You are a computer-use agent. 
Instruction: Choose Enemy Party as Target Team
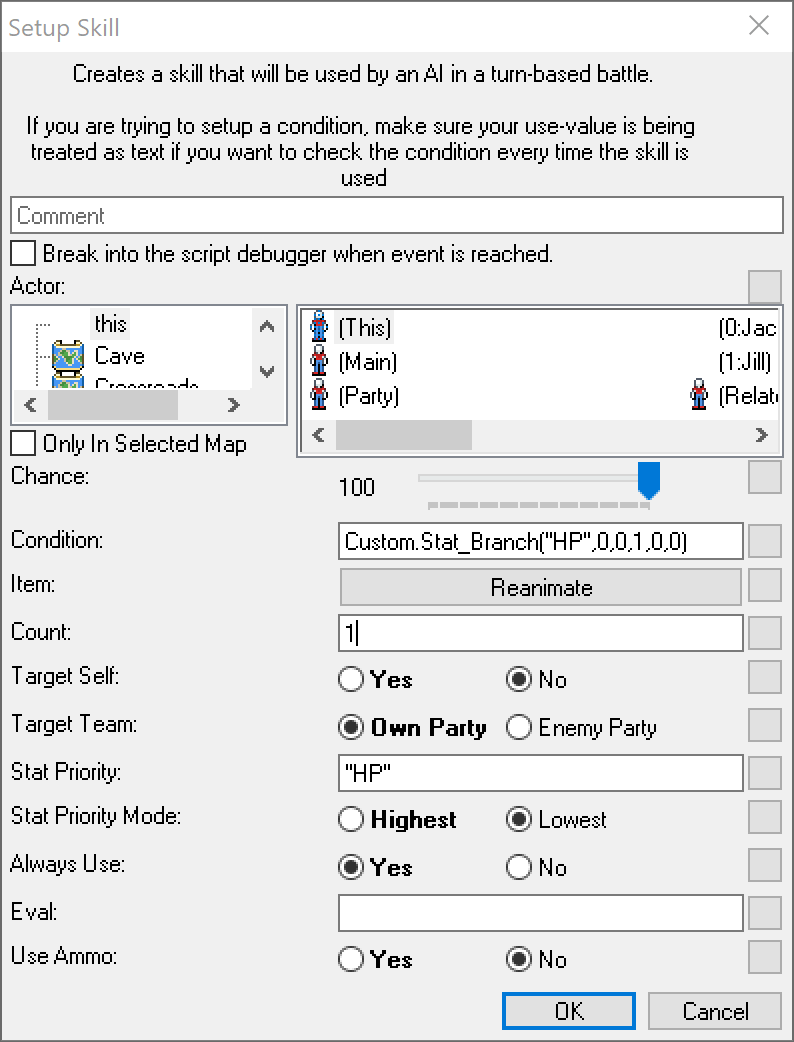(x=519, y=728)
